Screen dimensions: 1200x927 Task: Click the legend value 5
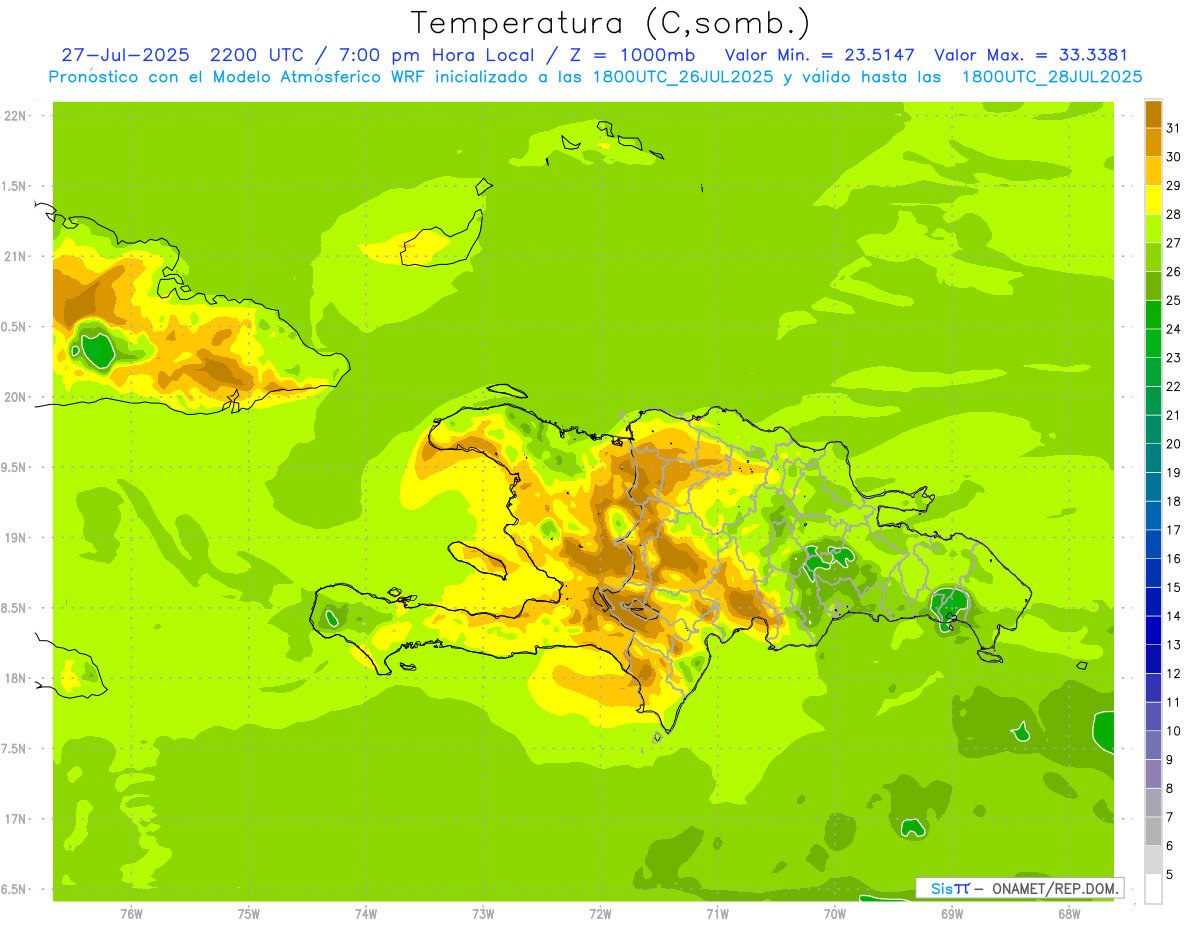pos(1170,874)
